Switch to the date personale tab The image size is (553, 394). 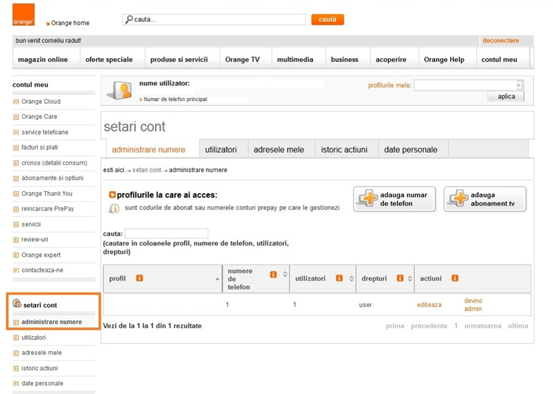[411, 150]
